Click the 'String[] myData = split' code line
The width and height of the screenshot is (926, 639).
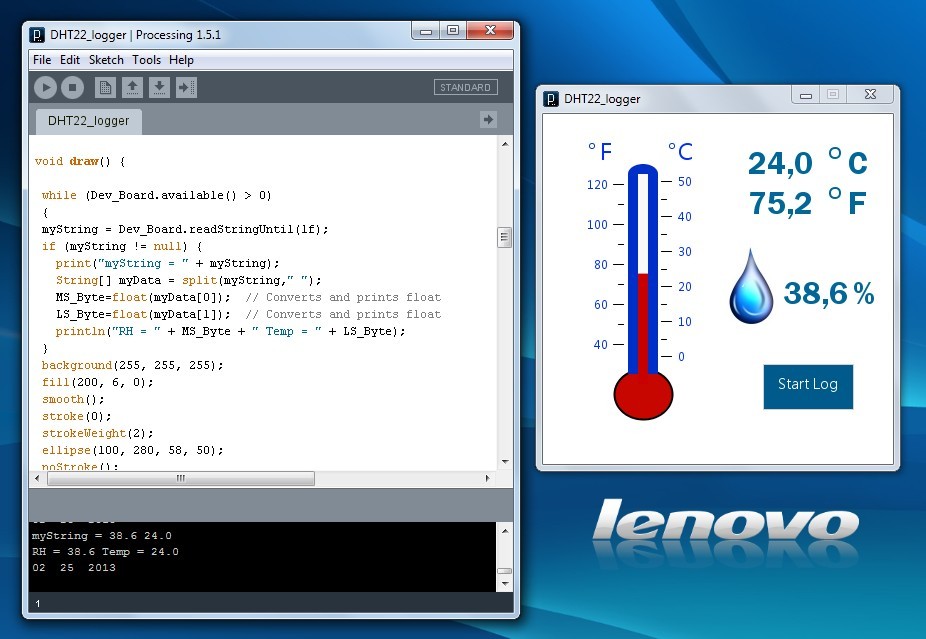pos(188,281)
